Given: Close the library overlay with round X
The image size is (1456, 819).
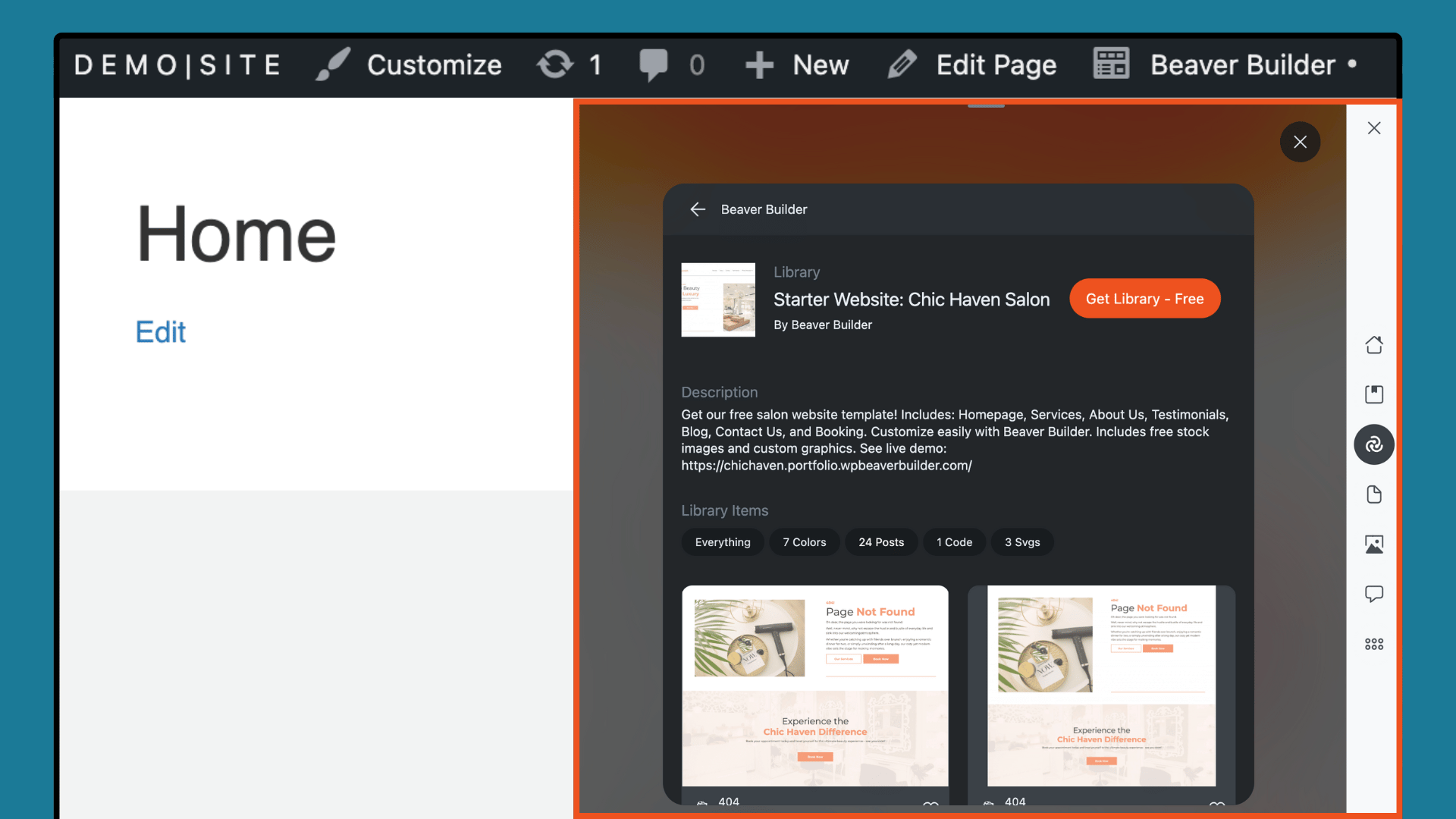Looking at the screenshot, I should (x=1300, y=142).
